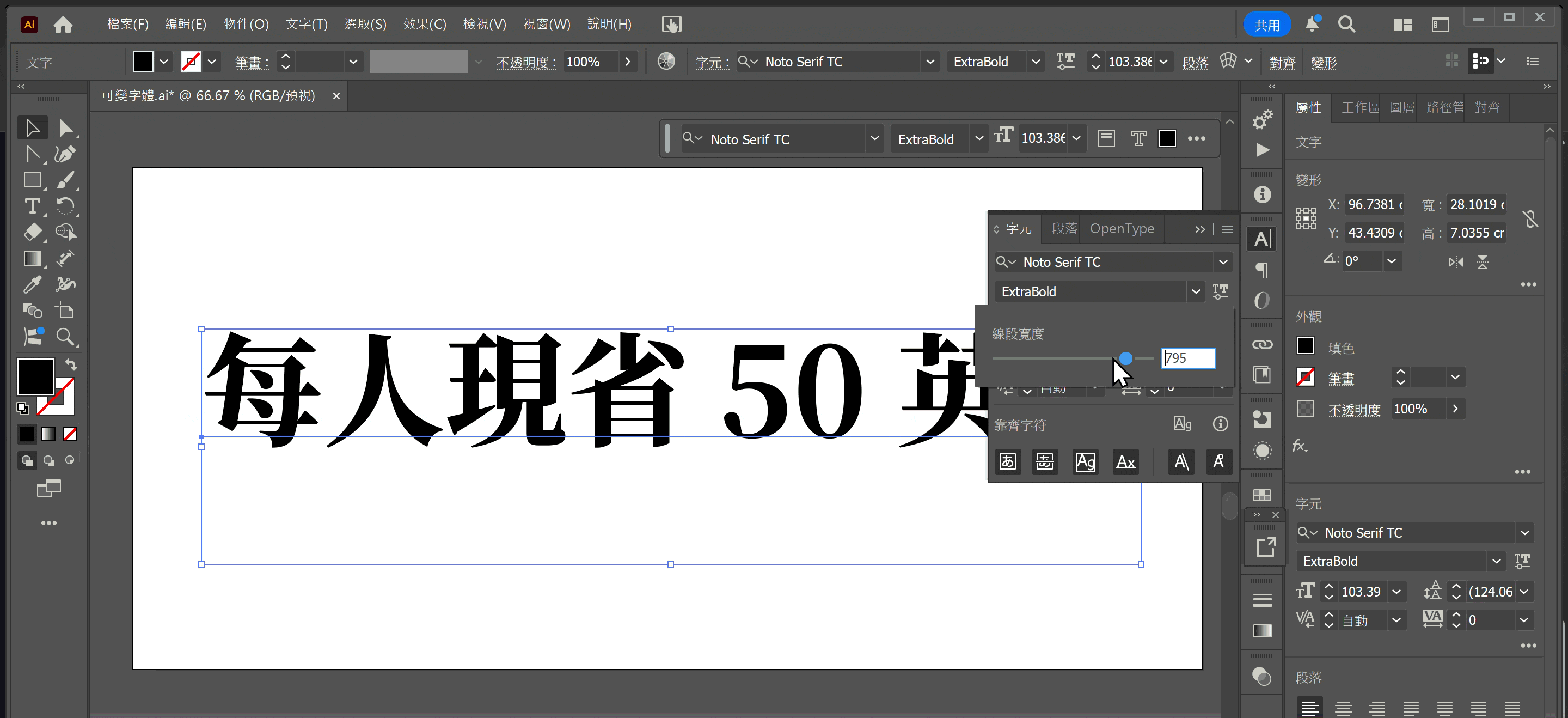The image size is (1568, 718).
Task: Open the rotation angle 0° dropdown
Action: pos(1392,260)
